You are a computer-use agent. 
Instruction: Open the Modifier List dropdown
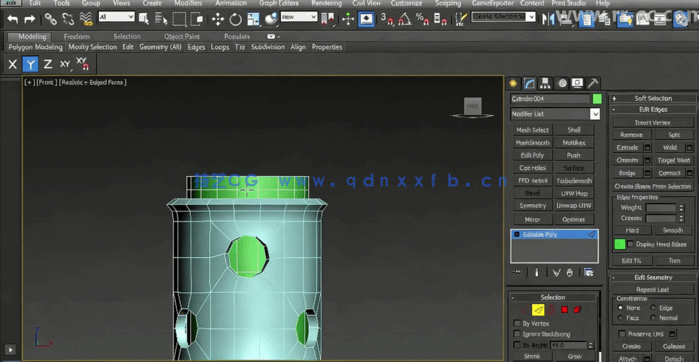(555, 114)
